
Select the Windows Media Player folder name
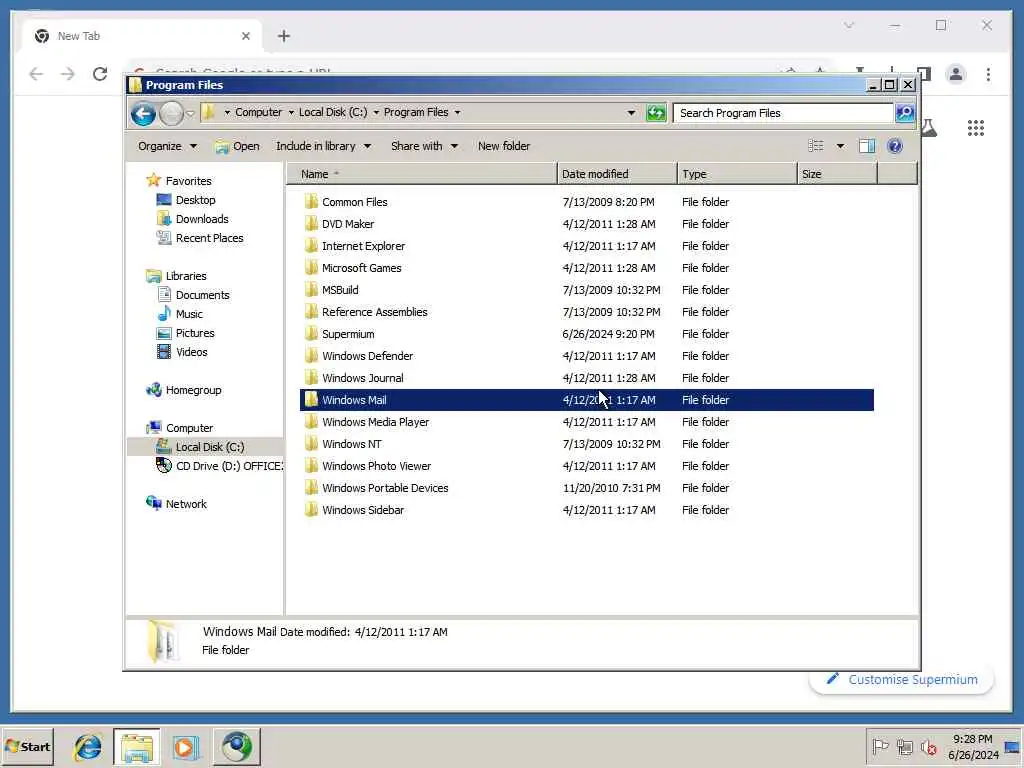click(x=376, y=422)
